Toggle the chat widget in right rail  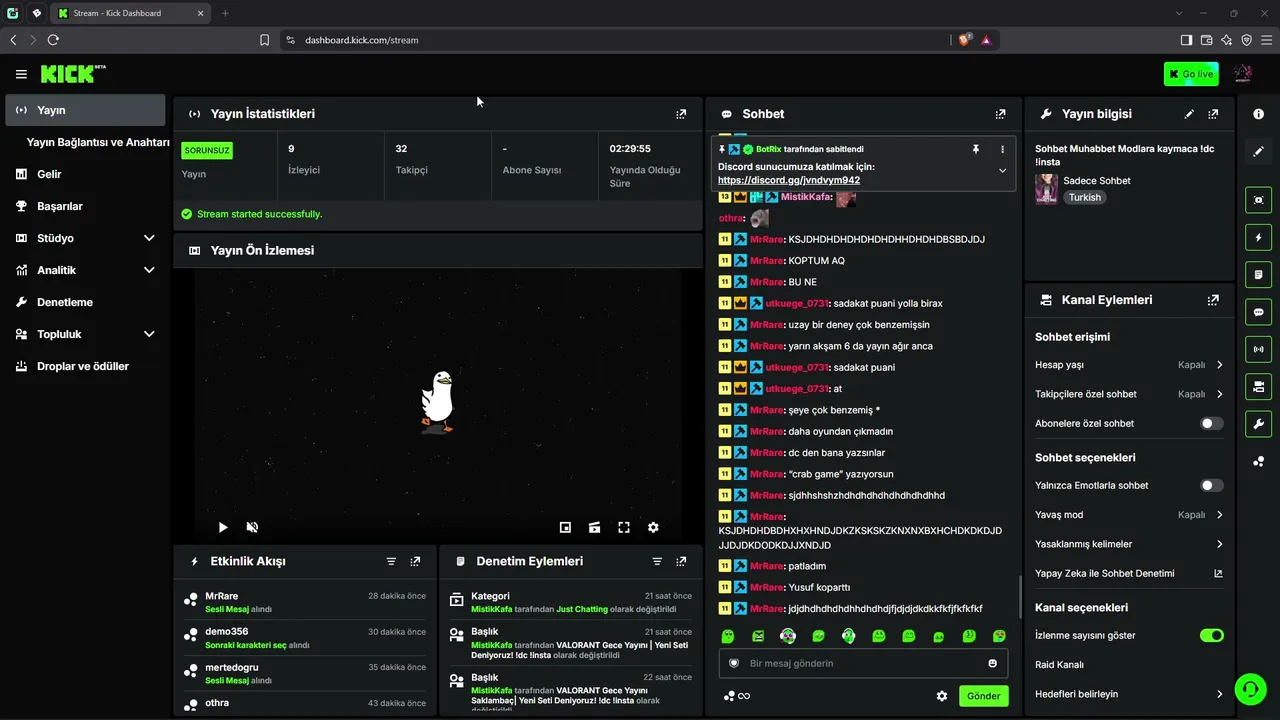pyautogui.click(x=1258, y=312)
